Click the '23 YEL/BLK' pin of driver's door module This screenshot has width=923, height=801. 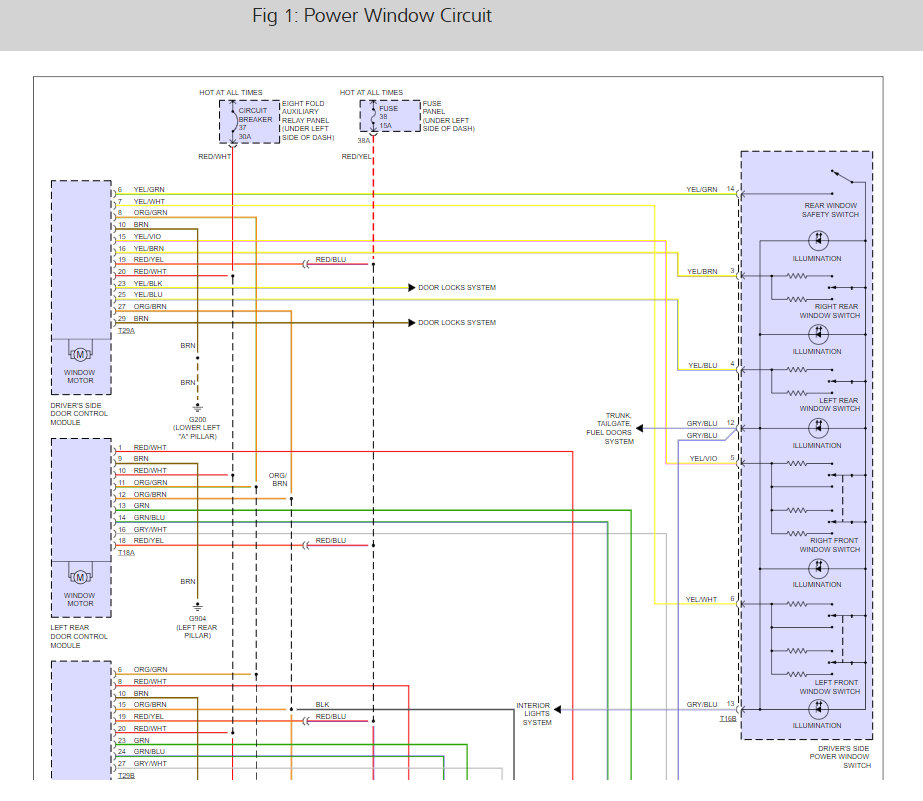pos(140,283)
